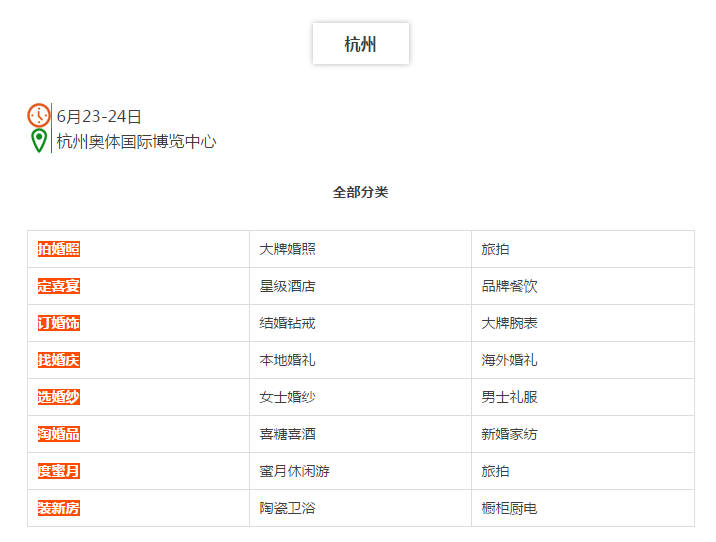The image size is (716, 542).
Task: Choose 男士礼服 subcategory
Action: point(509,397)
